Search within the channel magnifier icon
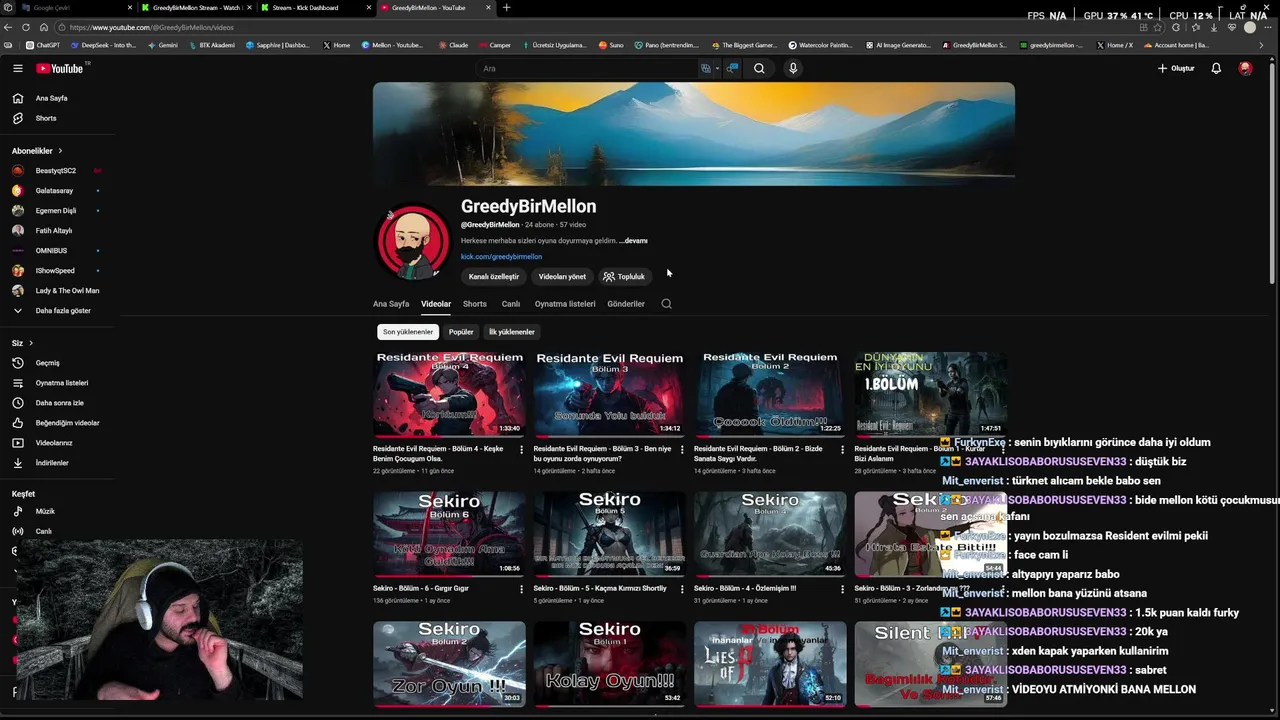Viewport: 1280px width, 720px height. tap(667, 304)
